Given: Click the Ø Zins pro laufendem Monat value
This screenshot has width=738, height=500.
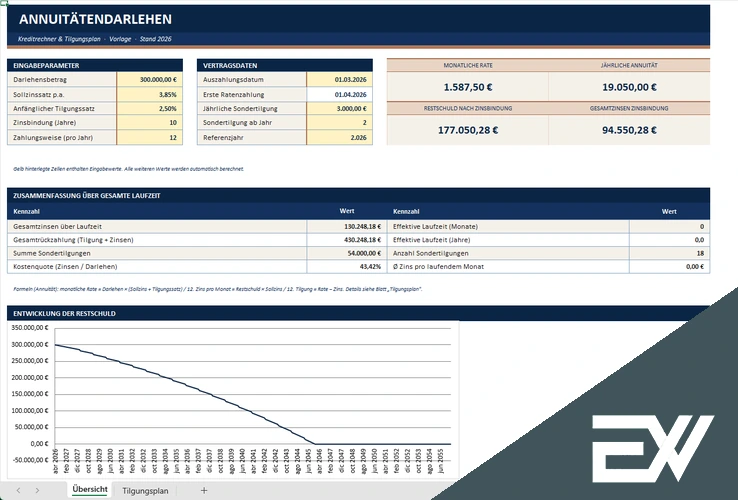Looking at the screenshot, I should (669, 266).
